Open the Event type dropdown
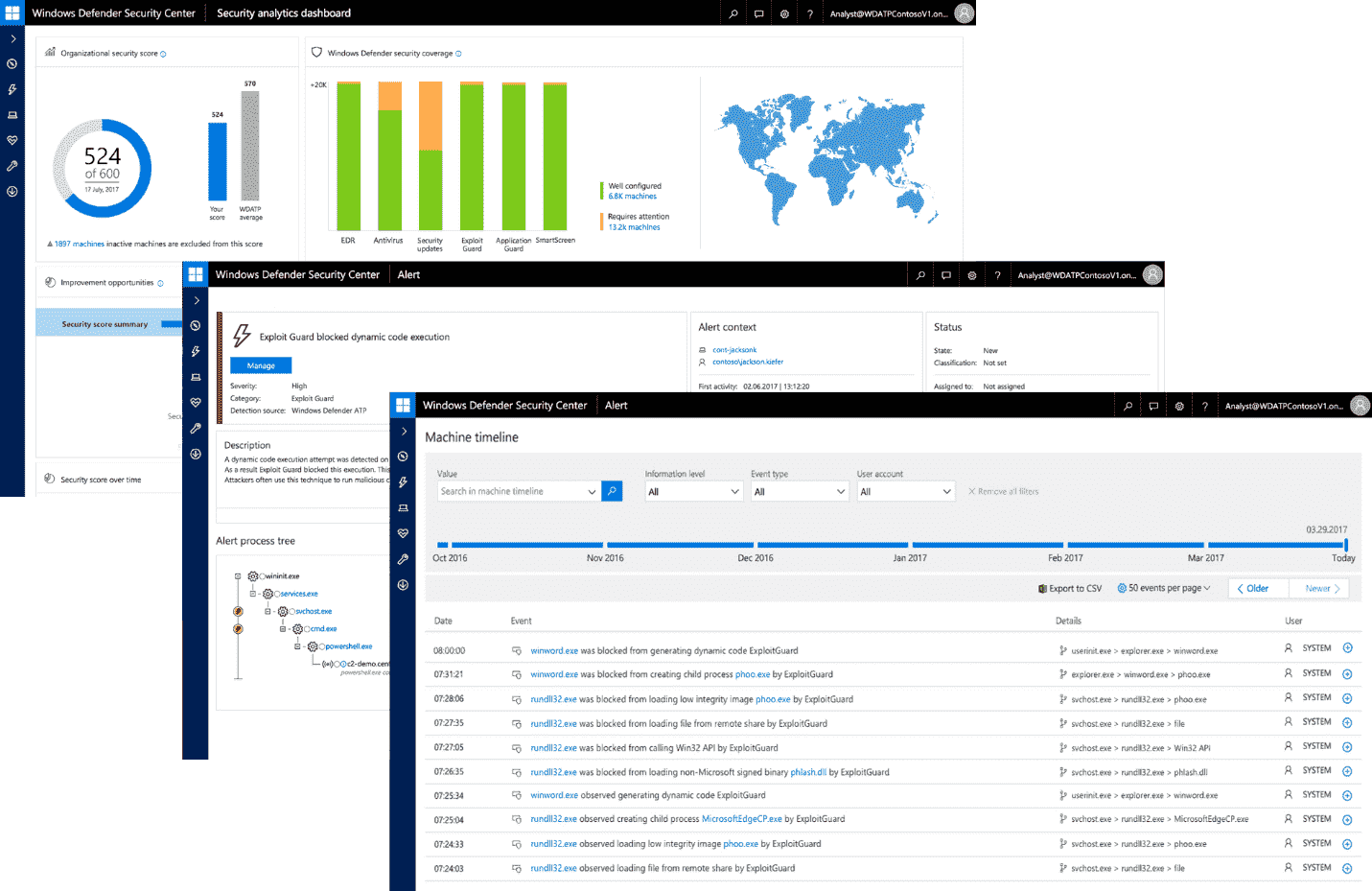The image size is (1372, 891). pos(800,492)
